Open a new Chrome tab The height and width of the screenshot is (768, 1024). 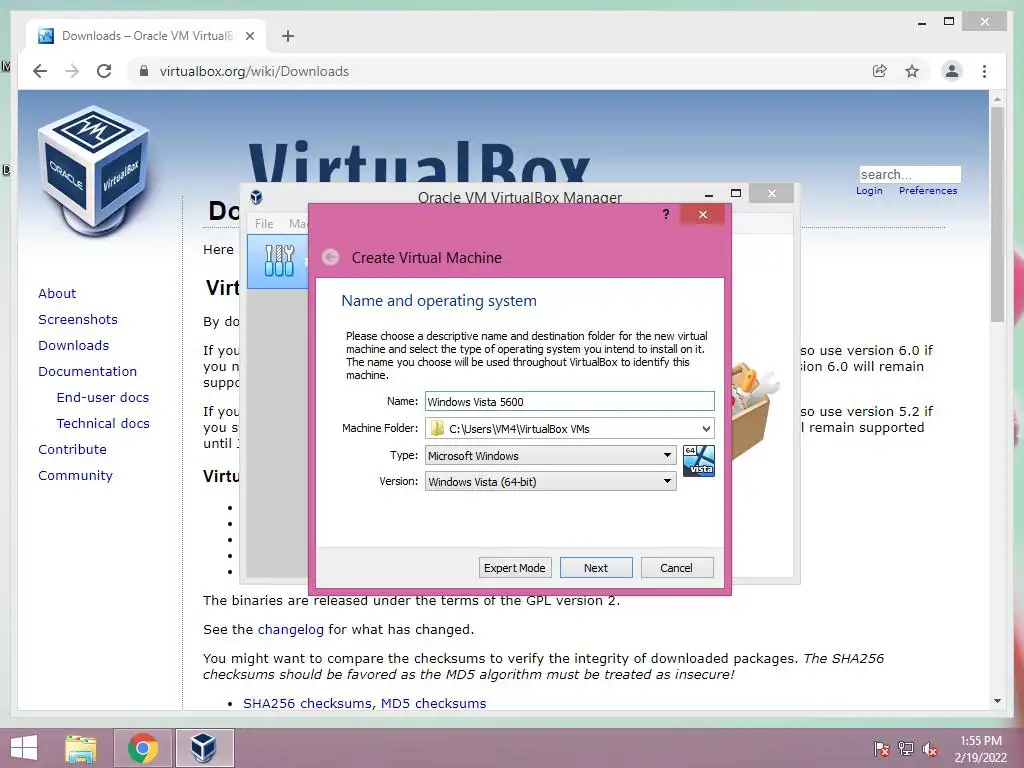(288, 36)
